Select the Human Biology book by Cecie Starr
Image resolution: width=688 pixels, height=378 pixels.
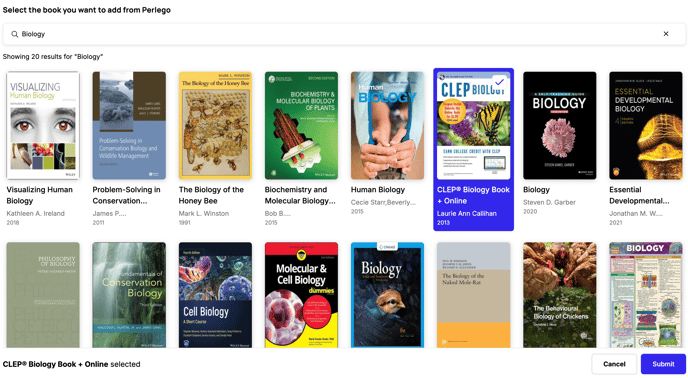(x=387, y=126)
